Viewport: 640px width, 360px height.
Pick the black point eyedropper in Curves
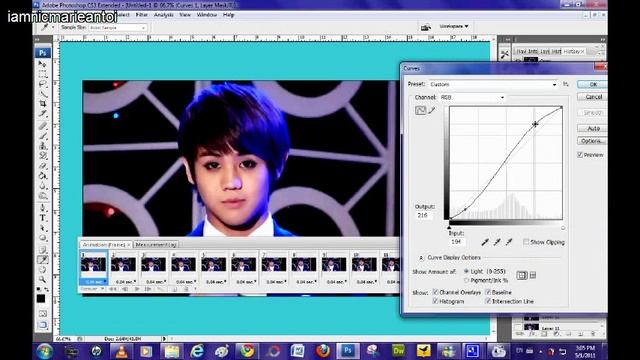484,242
